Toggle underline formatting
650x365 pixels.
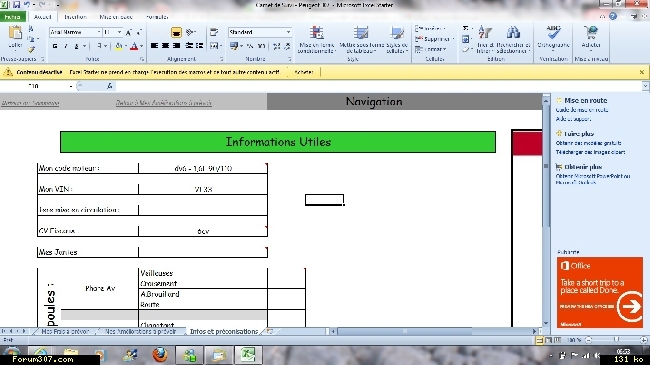[x=76, y=46]
